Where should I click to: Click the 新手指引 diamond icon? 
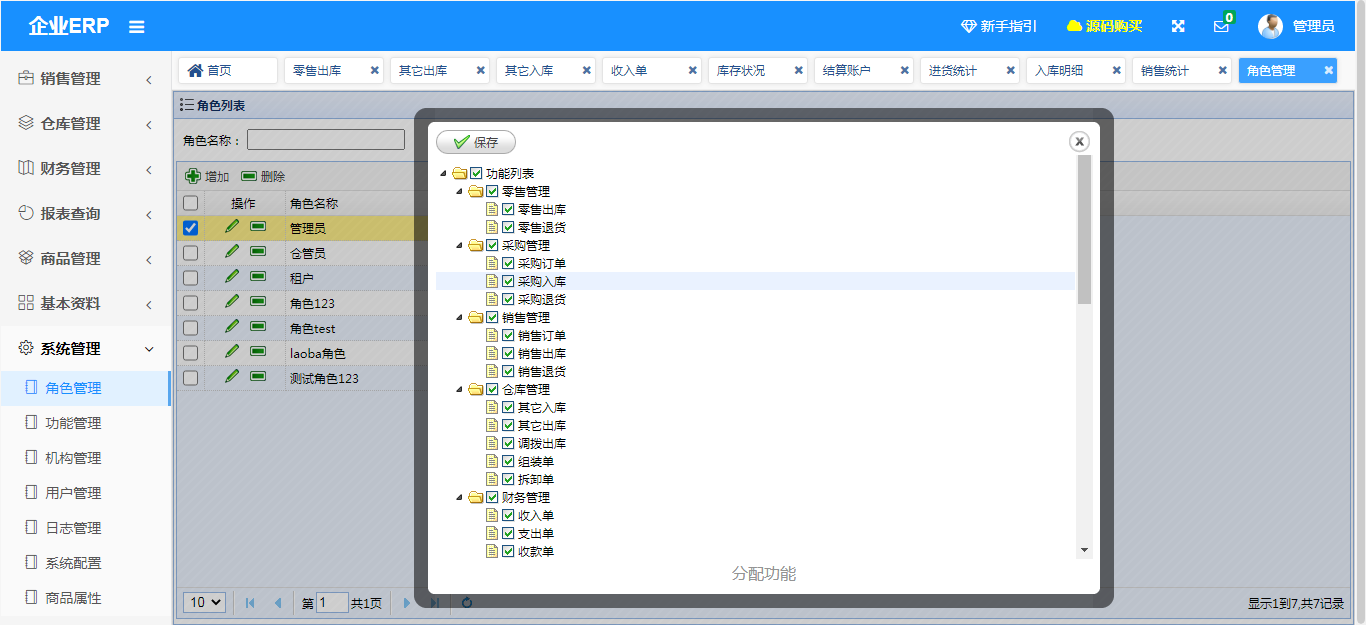pyautogui.click(x=968, y=26)
